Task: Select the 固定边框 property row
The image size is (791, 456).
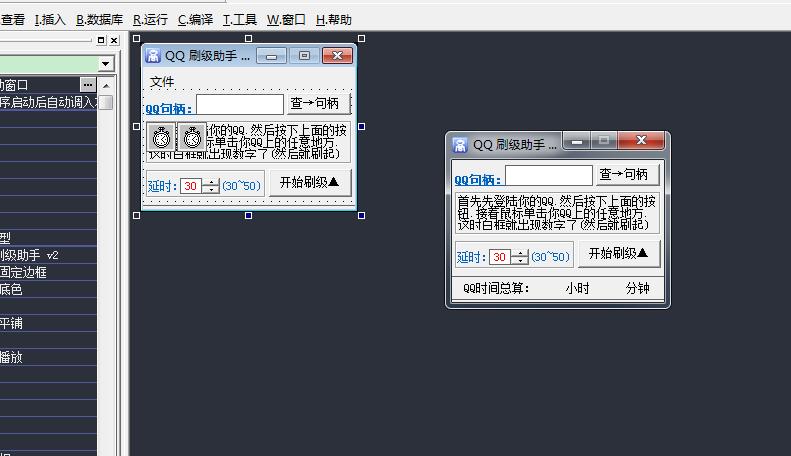Action: point(48,272)
